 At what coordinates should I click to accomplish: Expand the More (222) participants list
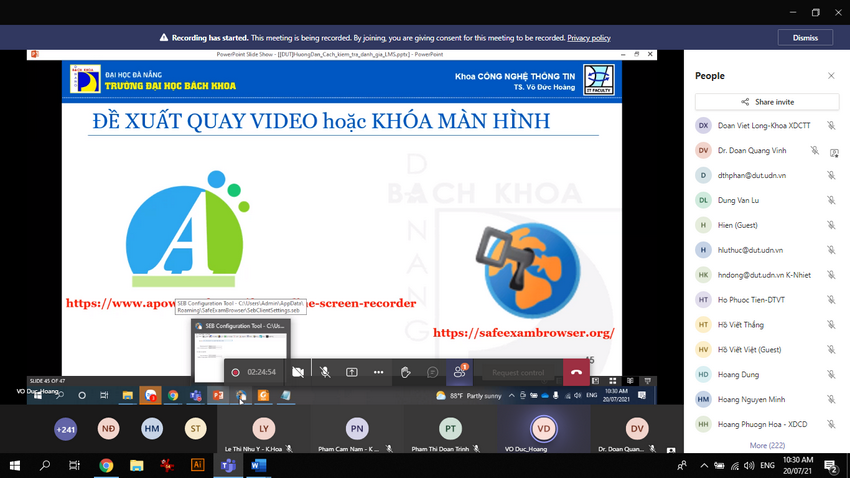(x=767, y=445)
